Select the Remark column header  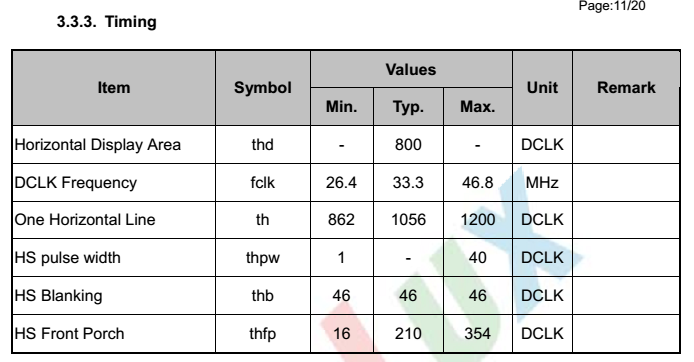[626, 88]
